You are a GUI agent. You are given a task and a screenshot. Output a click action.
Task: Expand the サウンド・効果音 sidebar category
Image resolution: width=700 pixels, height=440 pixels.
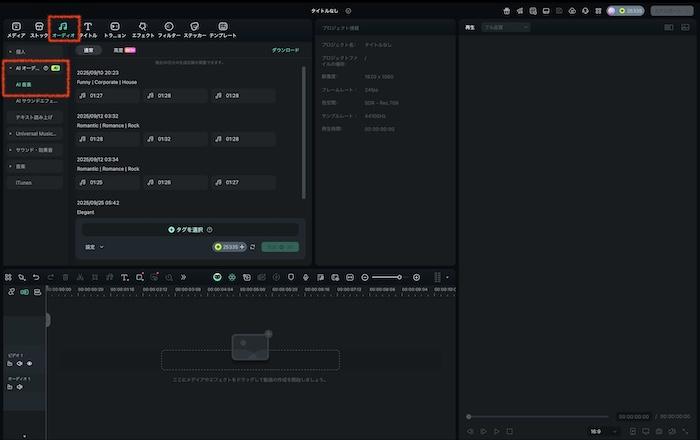[36, 150]
